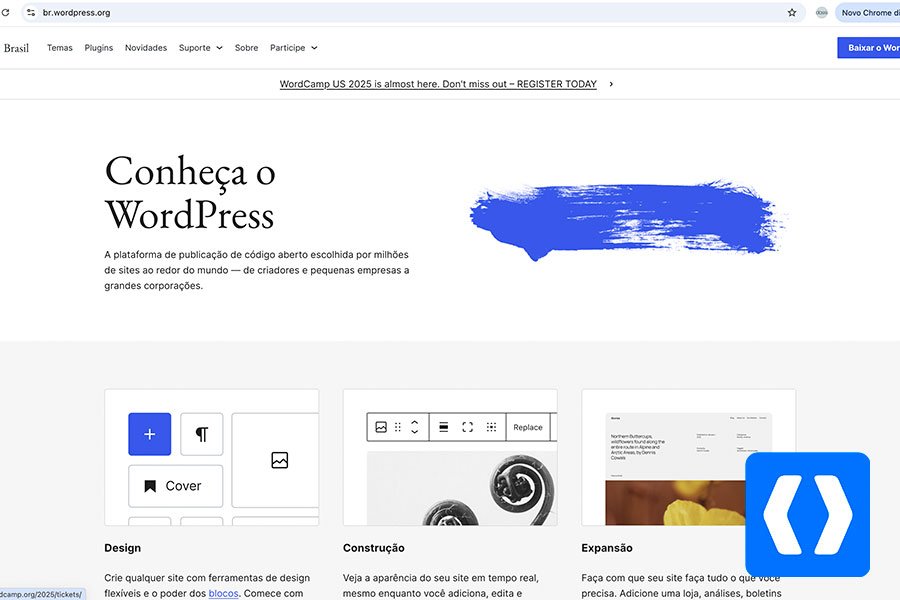Screen dimensions: 900x600
Task: Click the drag handle dots in block toolbar
Action: (398, 427)
